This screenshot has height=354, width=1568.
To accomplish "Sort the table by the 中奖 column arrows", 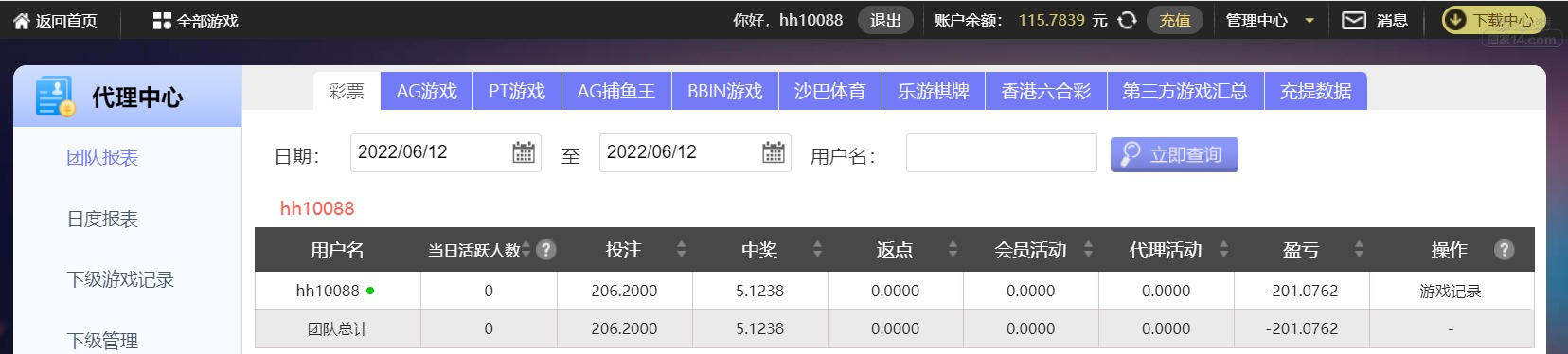I will (817, 250).
